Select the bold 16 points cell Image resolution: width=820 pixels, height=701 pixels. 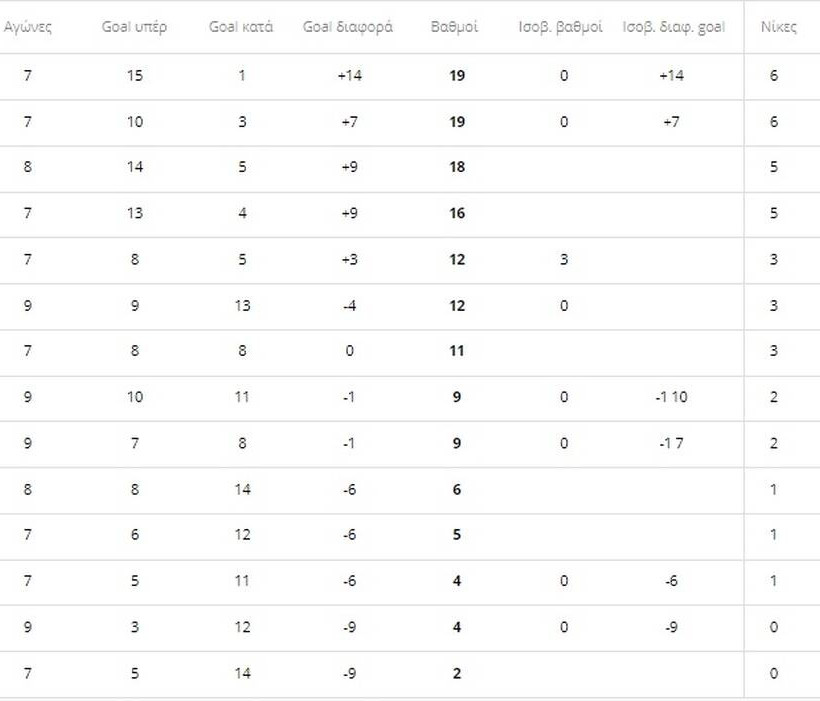point(457,213)
